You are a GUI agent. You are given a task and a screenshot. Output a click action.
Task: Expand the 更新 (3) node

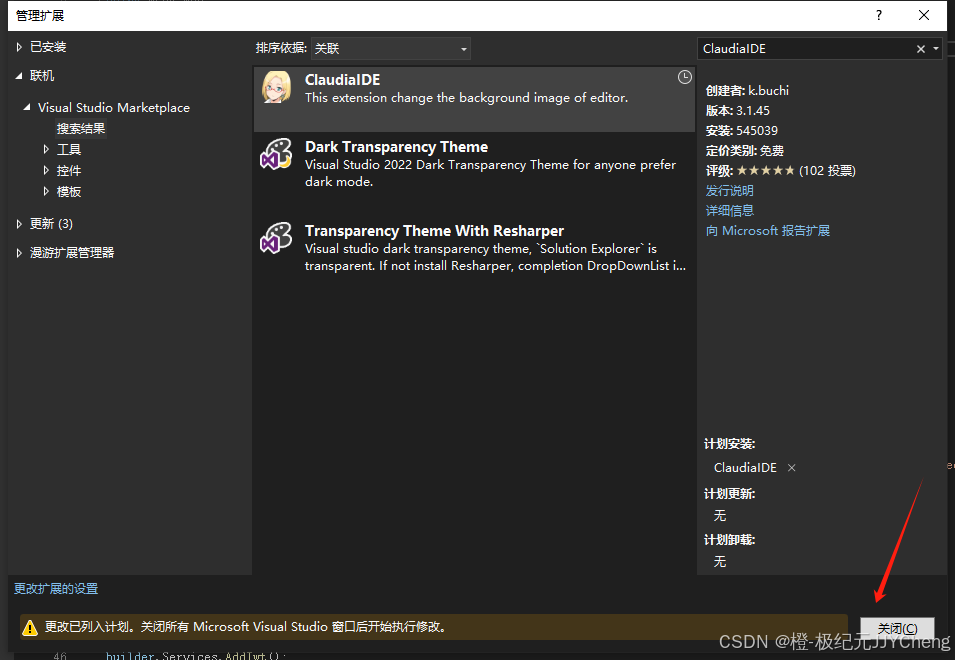click(x=19, y=224)
